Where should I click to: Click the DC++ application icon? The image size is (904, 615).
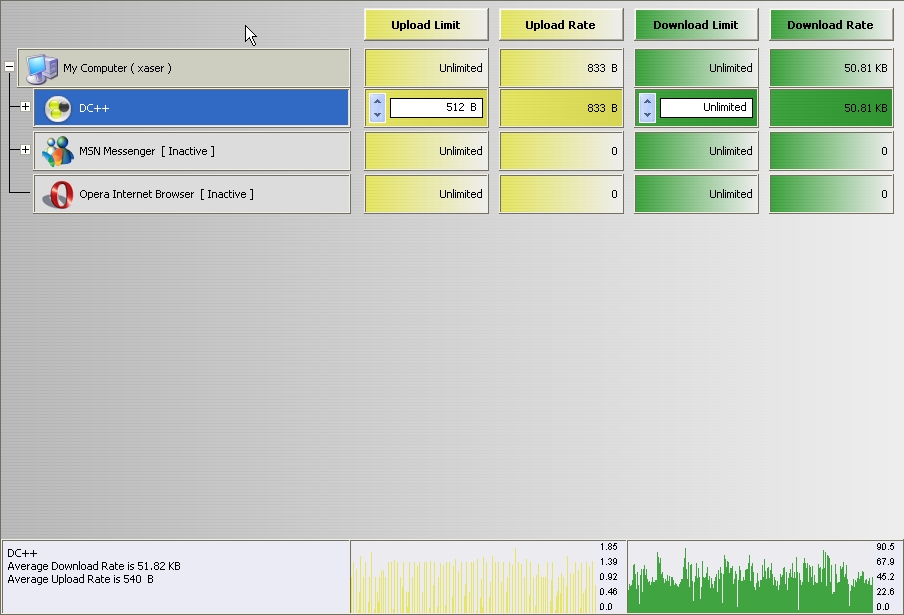pos(58,108)
